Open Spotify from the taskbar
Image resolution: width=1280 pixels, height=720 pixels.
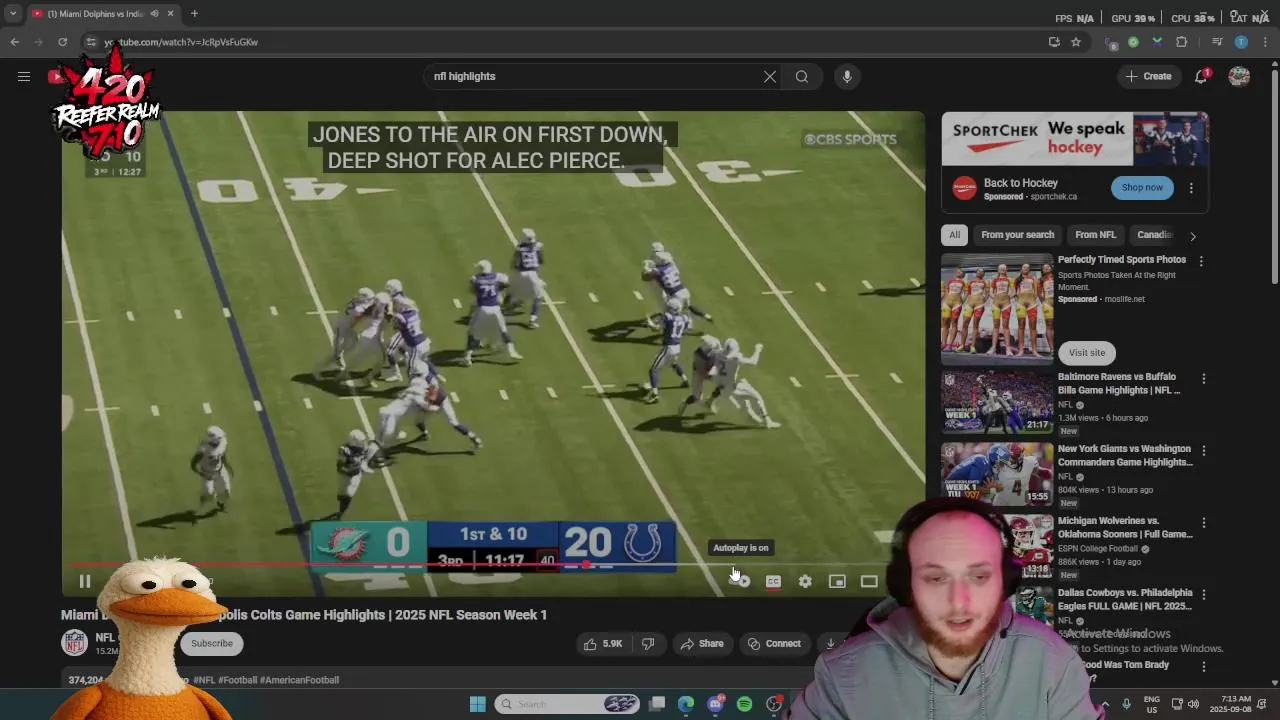click(x=744, y=704)
